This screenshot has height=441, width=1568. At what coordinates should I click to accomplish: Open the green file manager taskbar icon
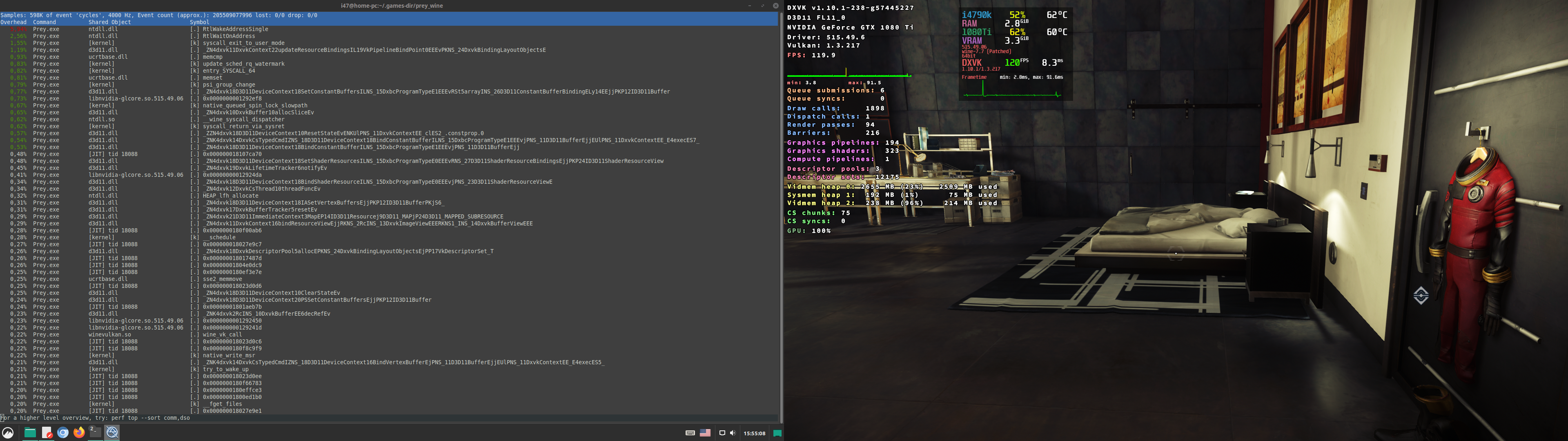30,433
